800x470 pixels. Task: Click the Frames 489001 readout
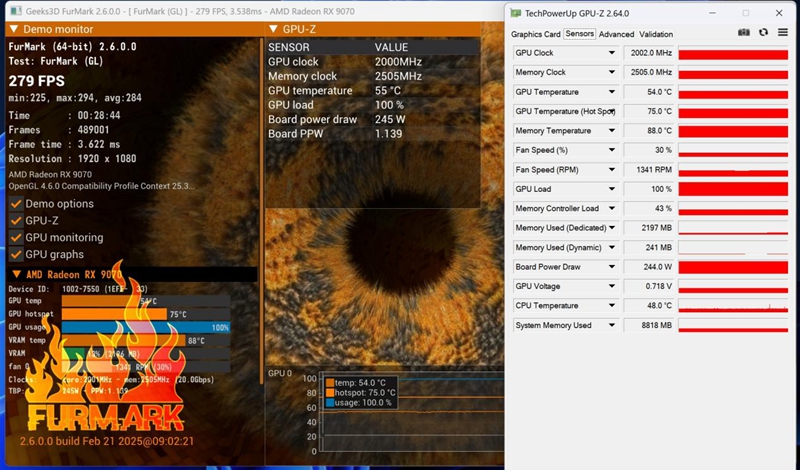pyautogui.click(x=59, y=130)
